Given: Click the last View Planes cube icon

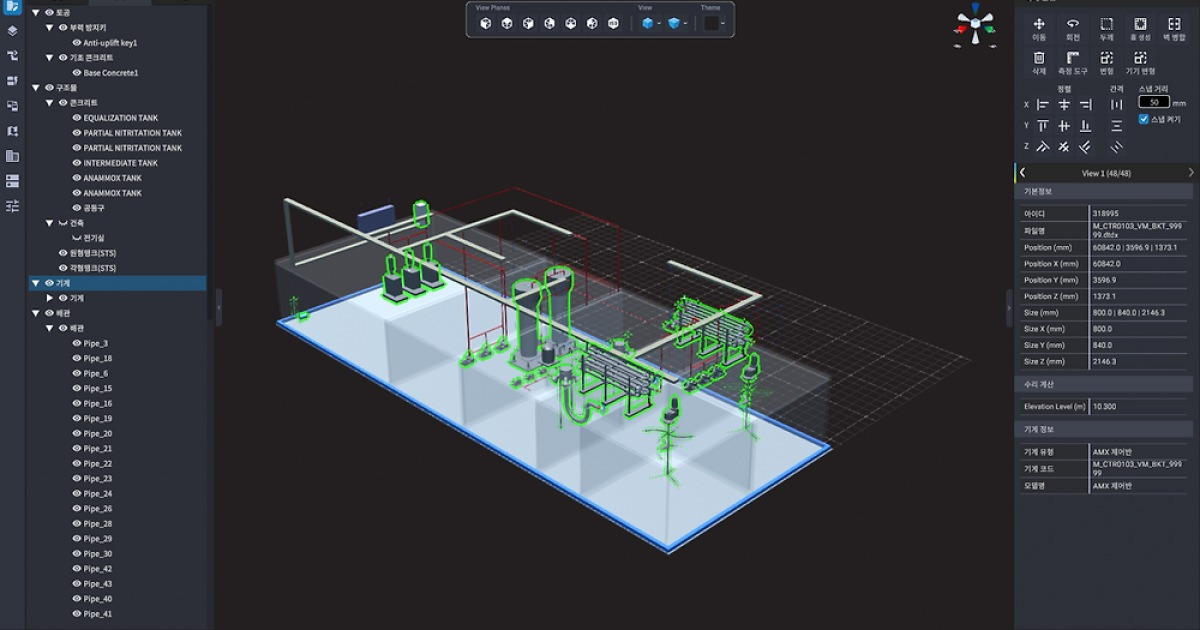Looking at the screenshot, I should (613, 23).
